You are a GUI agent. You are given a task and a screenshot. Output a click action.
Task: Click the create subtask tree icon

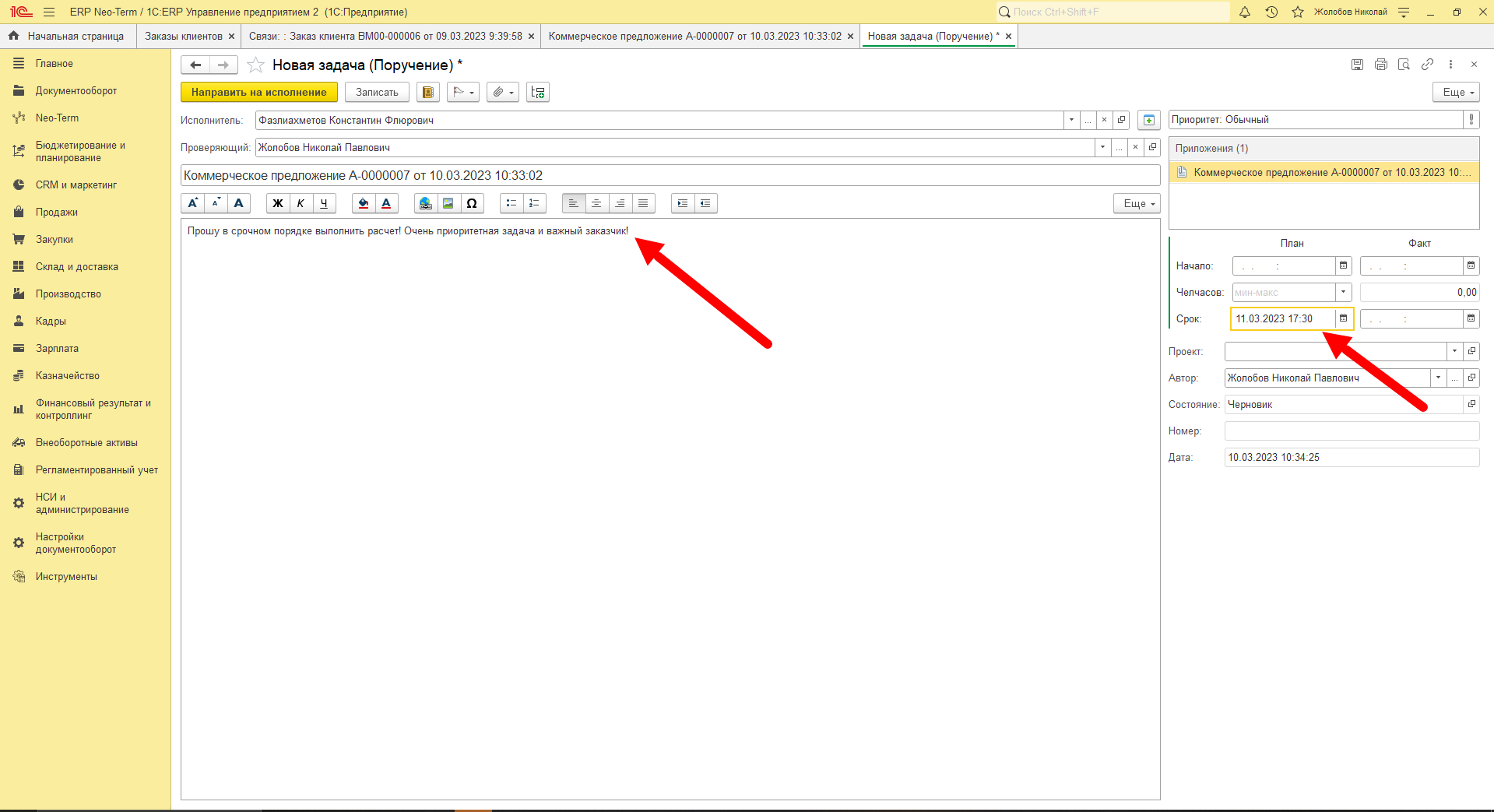pyautogui.click(x=538, y=92)
